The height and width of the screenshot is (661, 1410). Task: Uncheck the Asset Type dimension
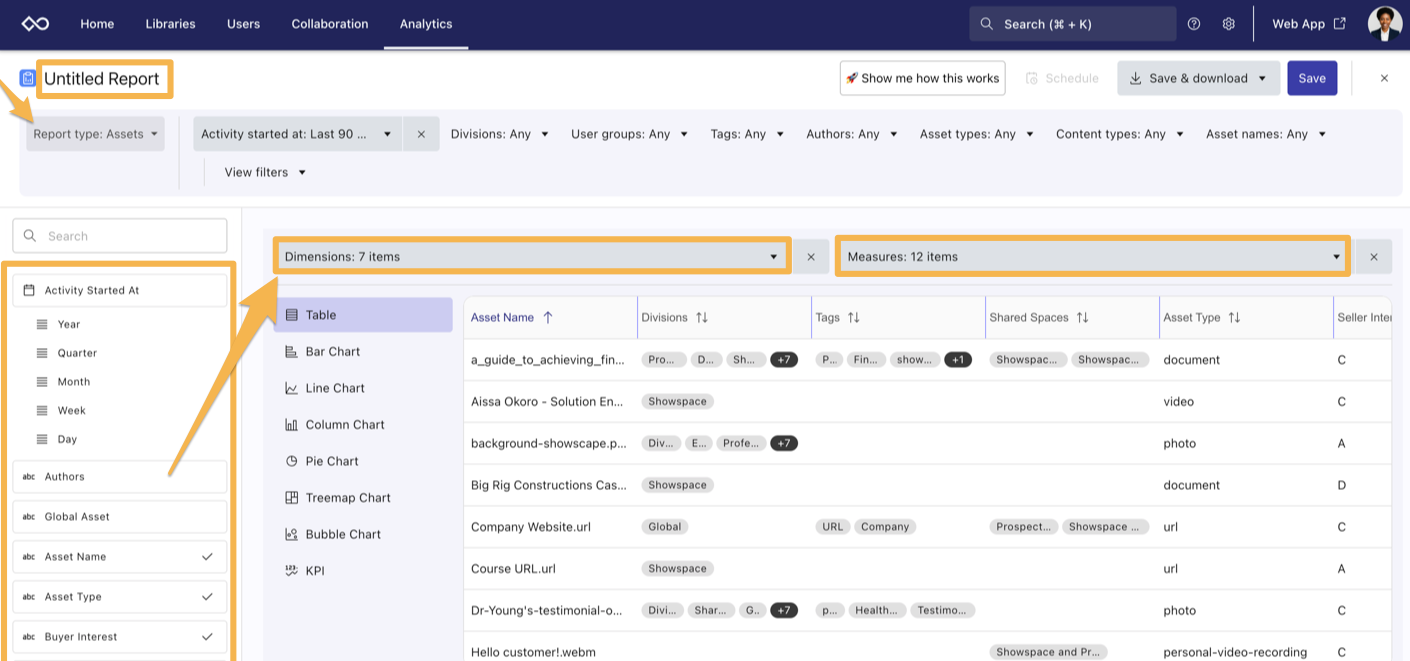207,597
